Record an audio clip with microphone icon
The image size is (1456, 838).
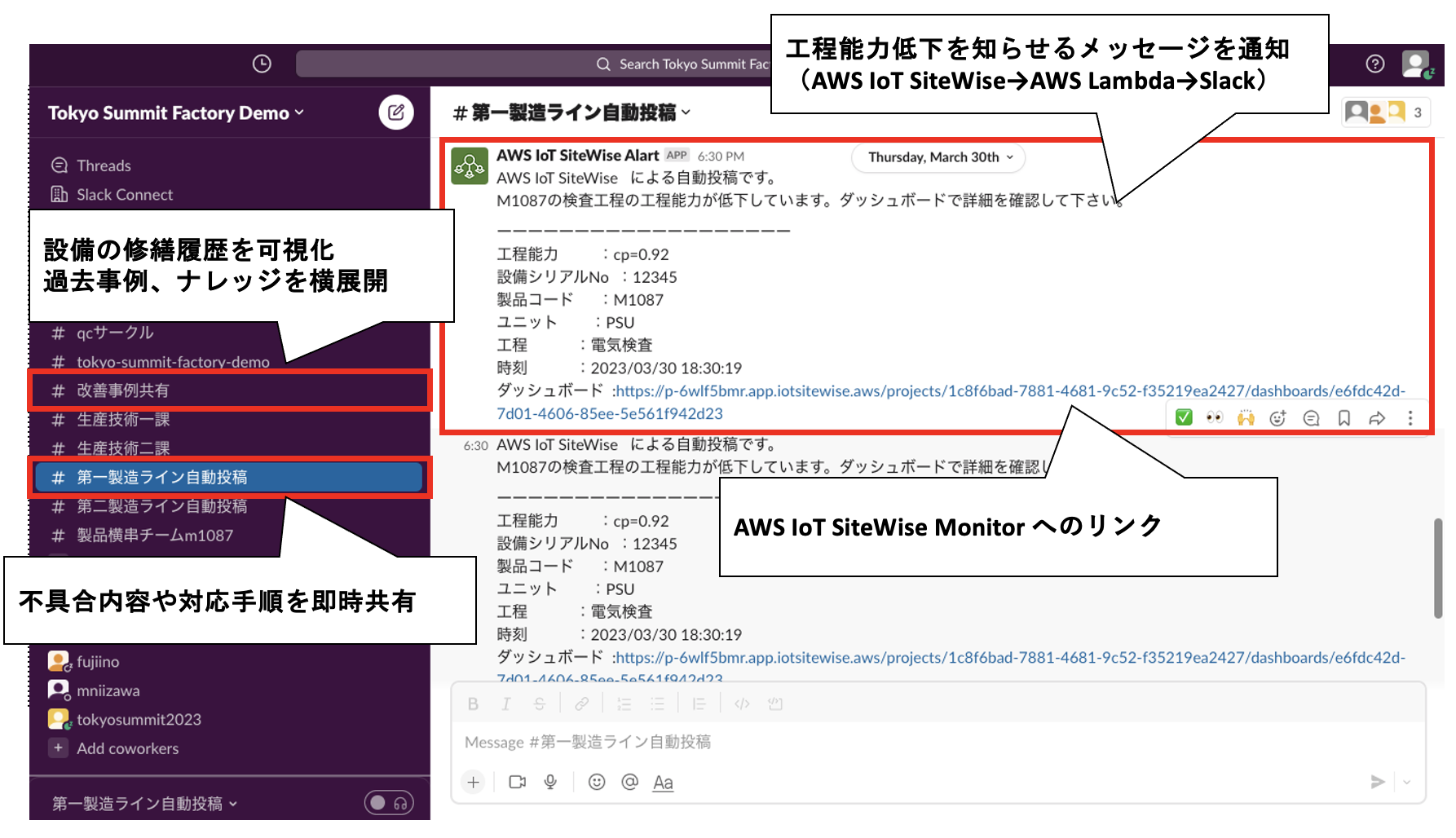tap(550, 783)
